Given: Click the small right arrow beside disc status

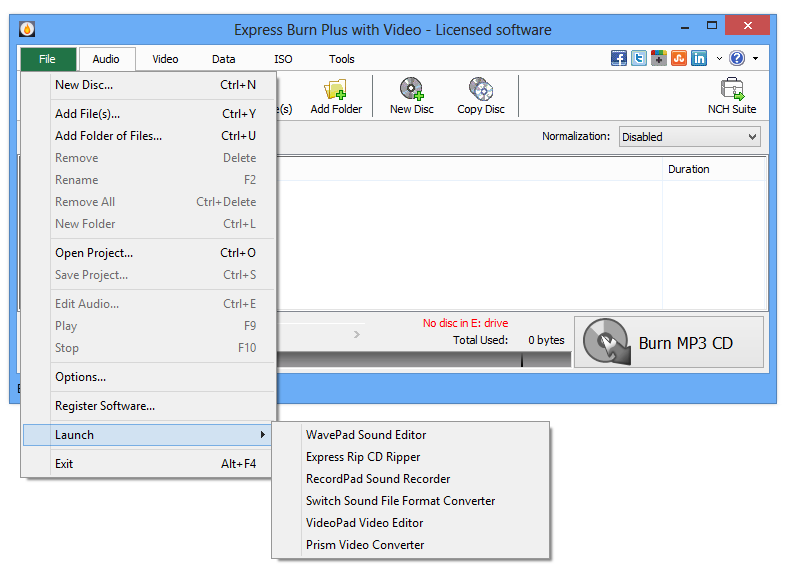Looking at the screenshot, I should coord(357,334).
